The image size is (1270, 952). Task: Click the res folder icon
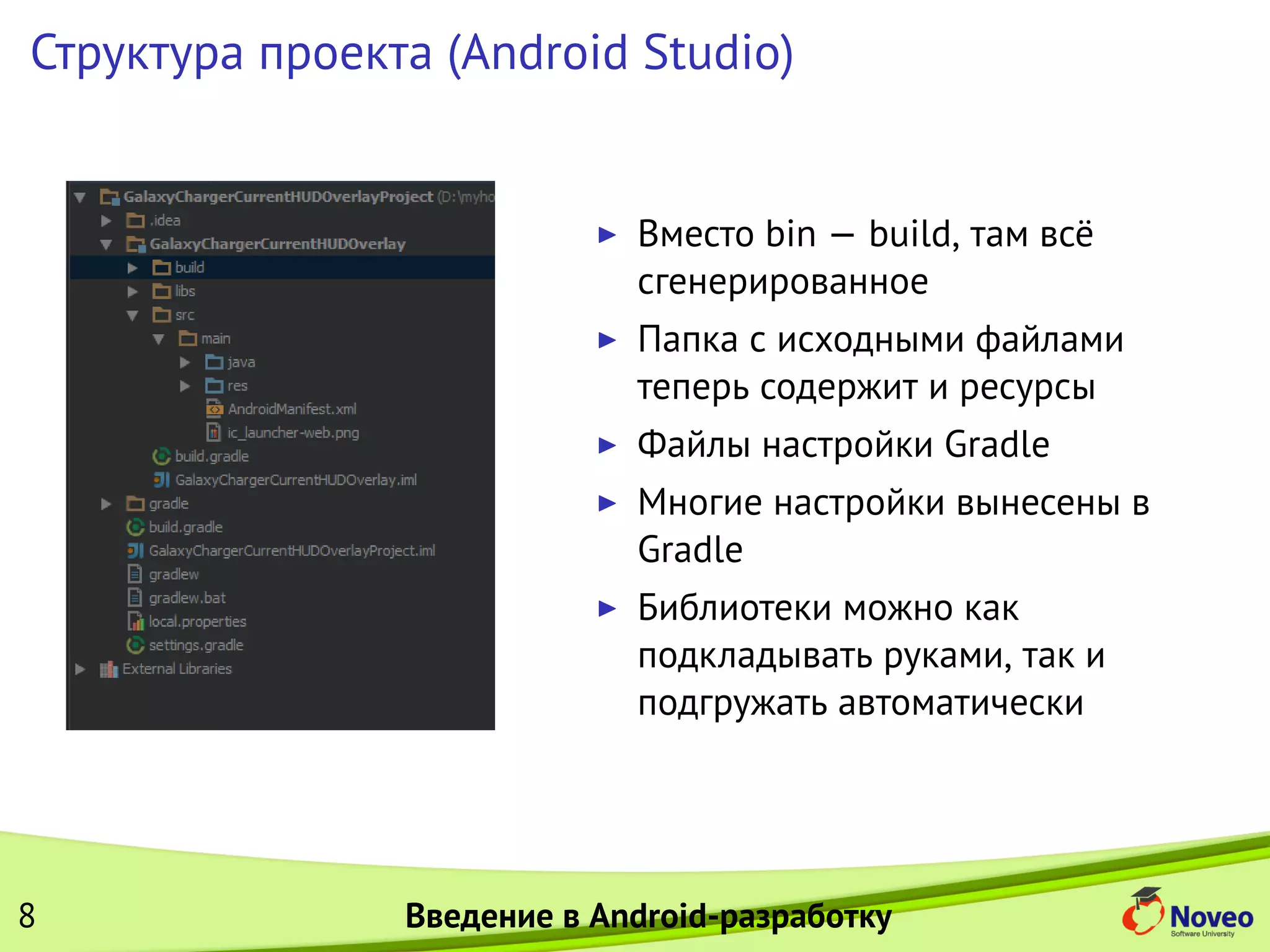pyautogui.click(x=214, y=386)
